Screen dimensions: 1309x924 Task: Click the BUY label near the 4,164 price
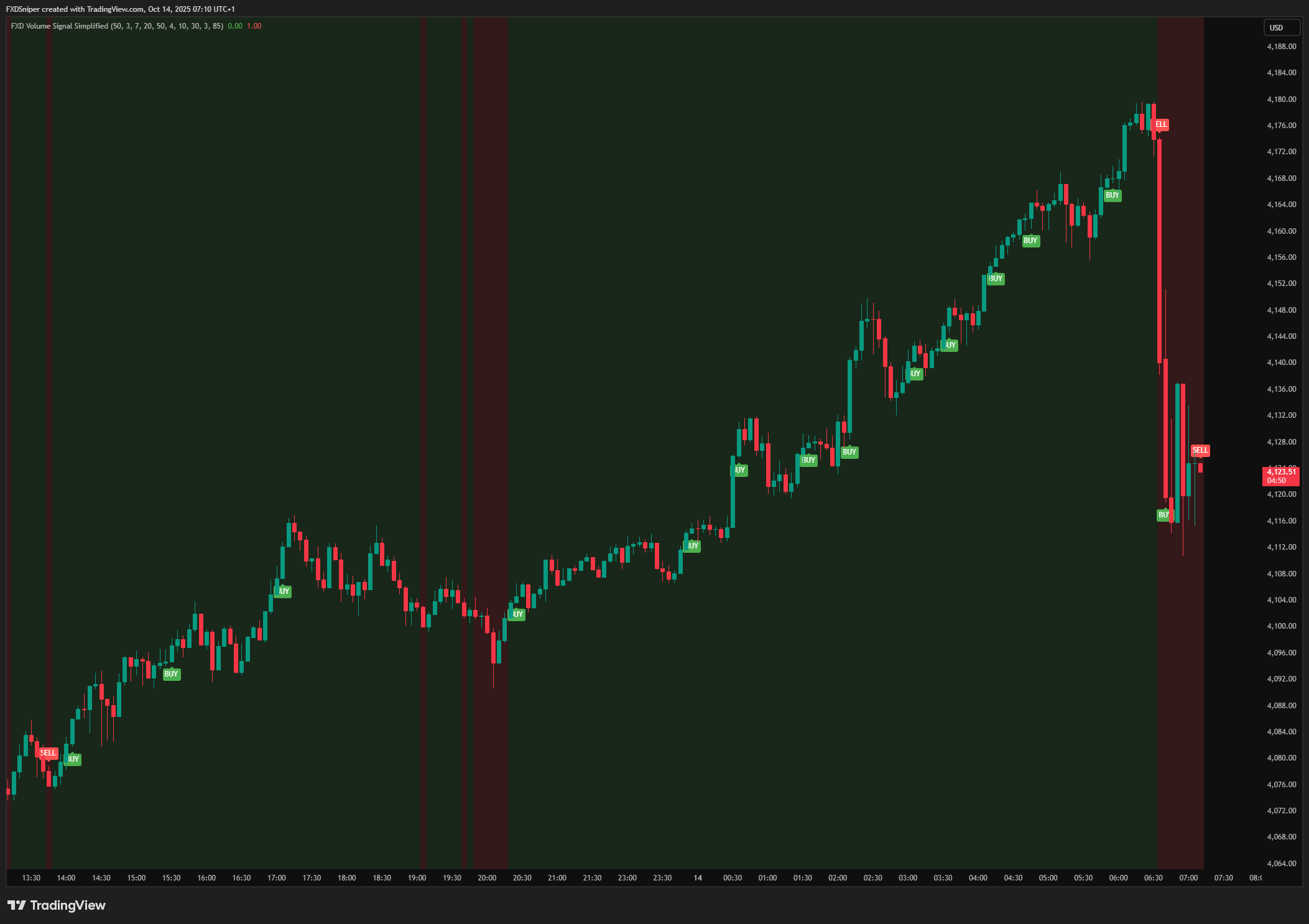point(1112,195)
